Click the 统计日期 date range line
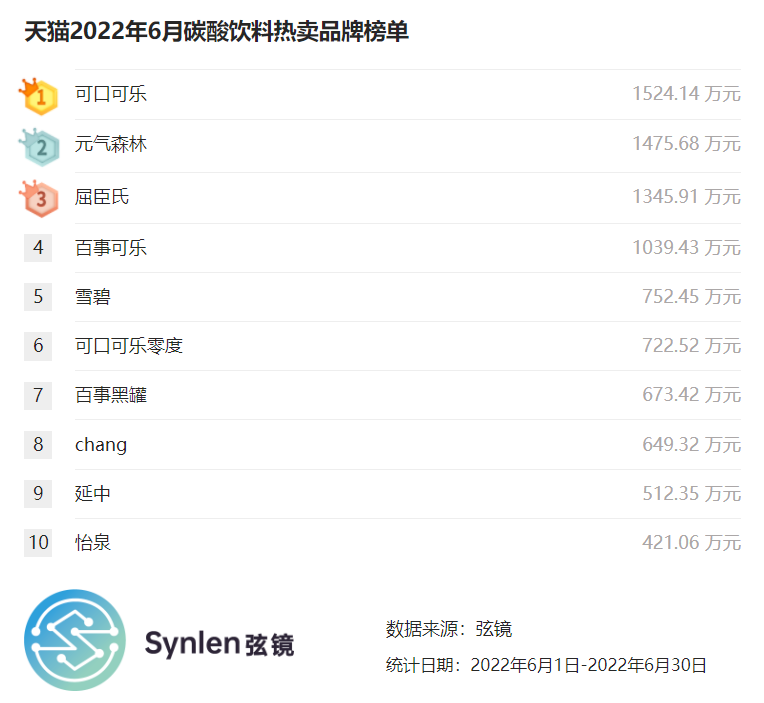 (546, 665)
